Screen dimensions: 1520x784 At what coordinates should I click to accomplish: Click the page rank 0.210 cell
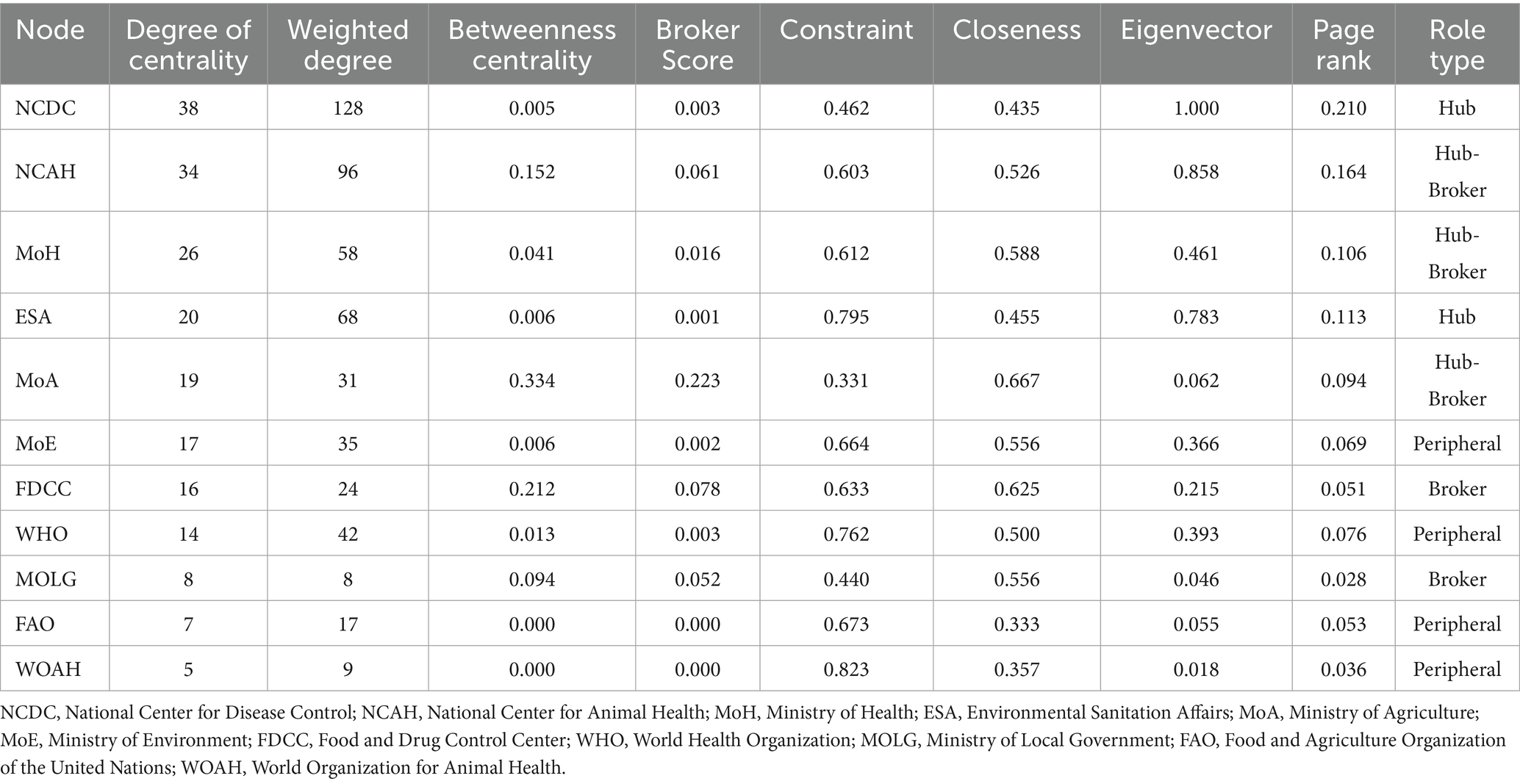click(x=1343, y=108)
